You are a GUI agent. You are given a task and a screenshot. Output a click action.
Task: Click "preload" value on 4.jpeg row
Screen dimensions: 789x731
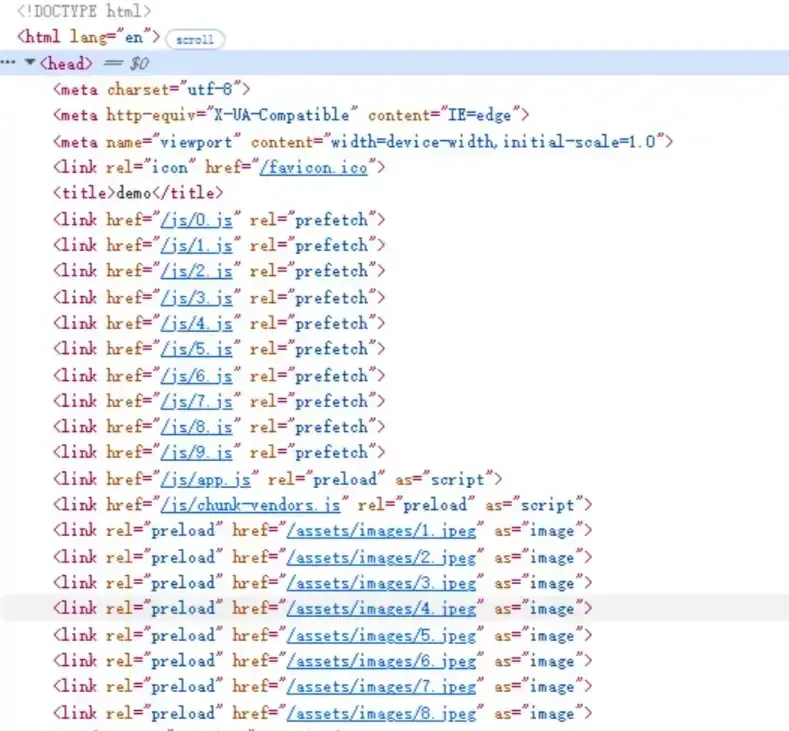pos(183,609)
